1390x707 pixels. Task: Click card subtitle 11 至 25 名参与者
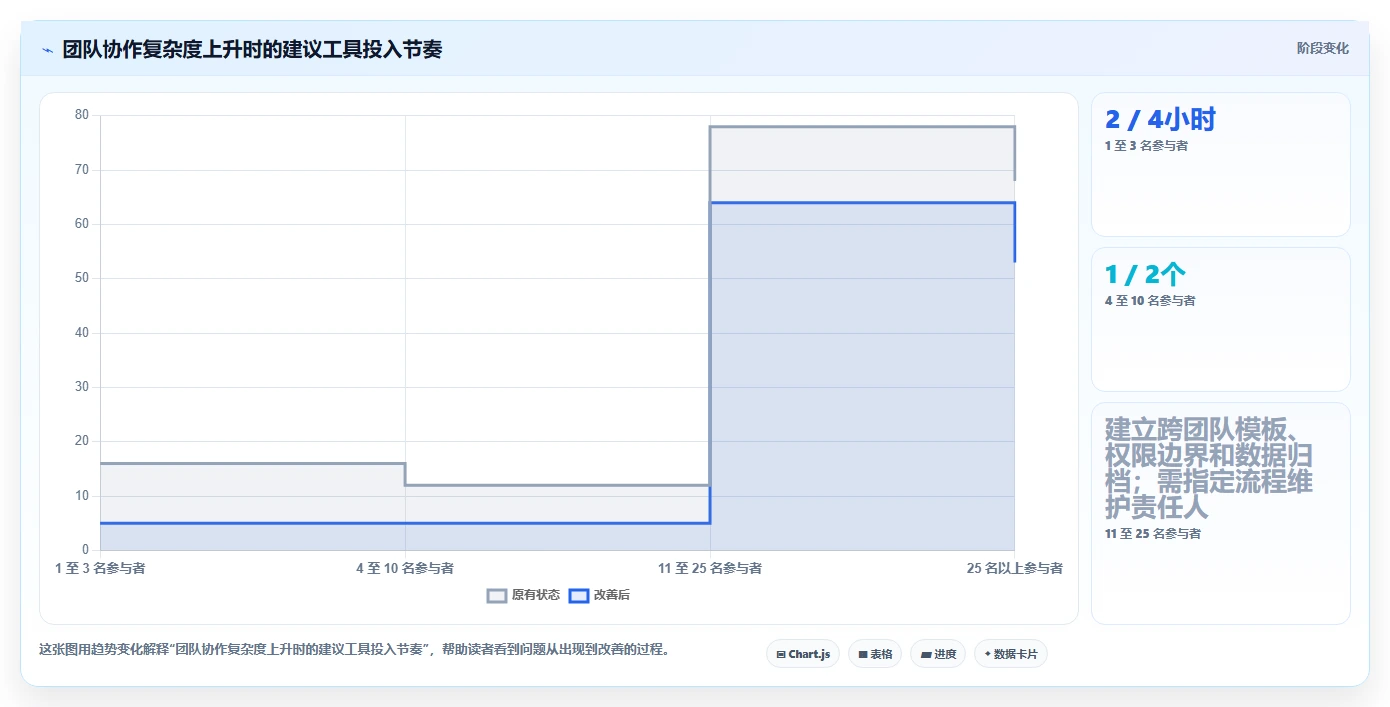[x=1153, y=534]
